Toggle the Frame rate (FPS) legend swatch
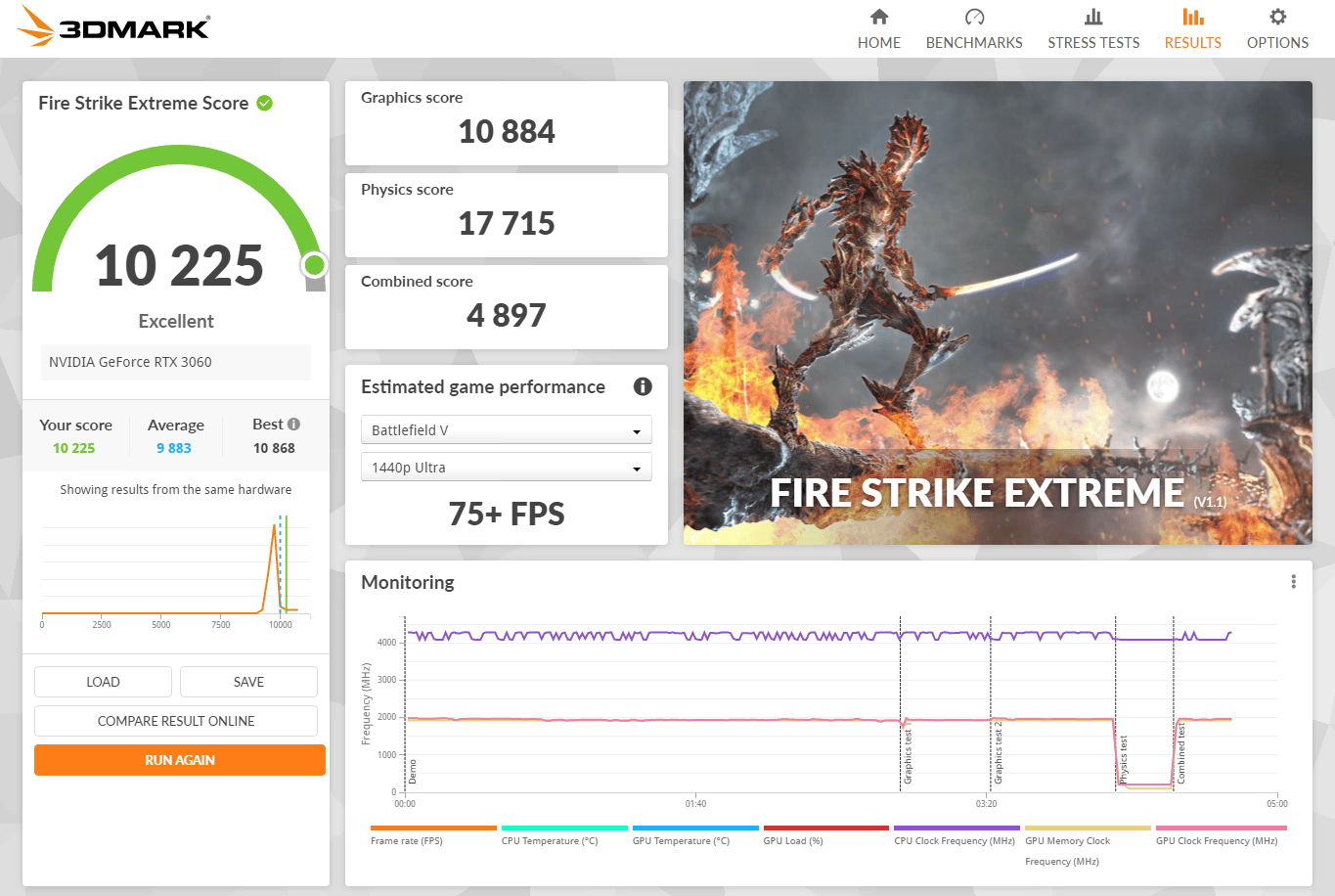The width and height of the screenshot is (1335, 896). [x=433, y=828]
